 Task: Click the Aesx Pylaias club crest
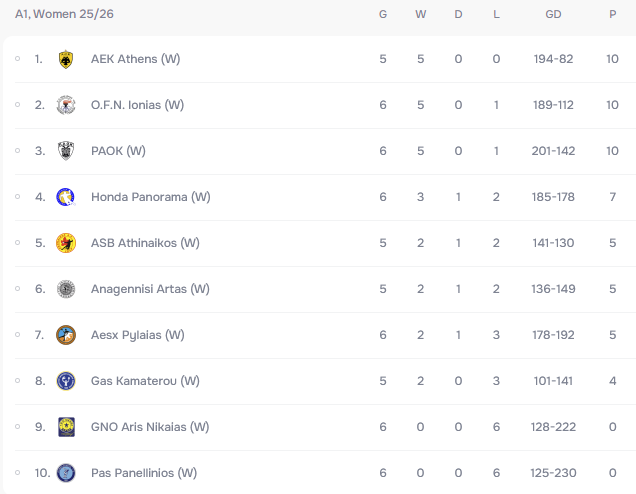click(x=66, y=335)
